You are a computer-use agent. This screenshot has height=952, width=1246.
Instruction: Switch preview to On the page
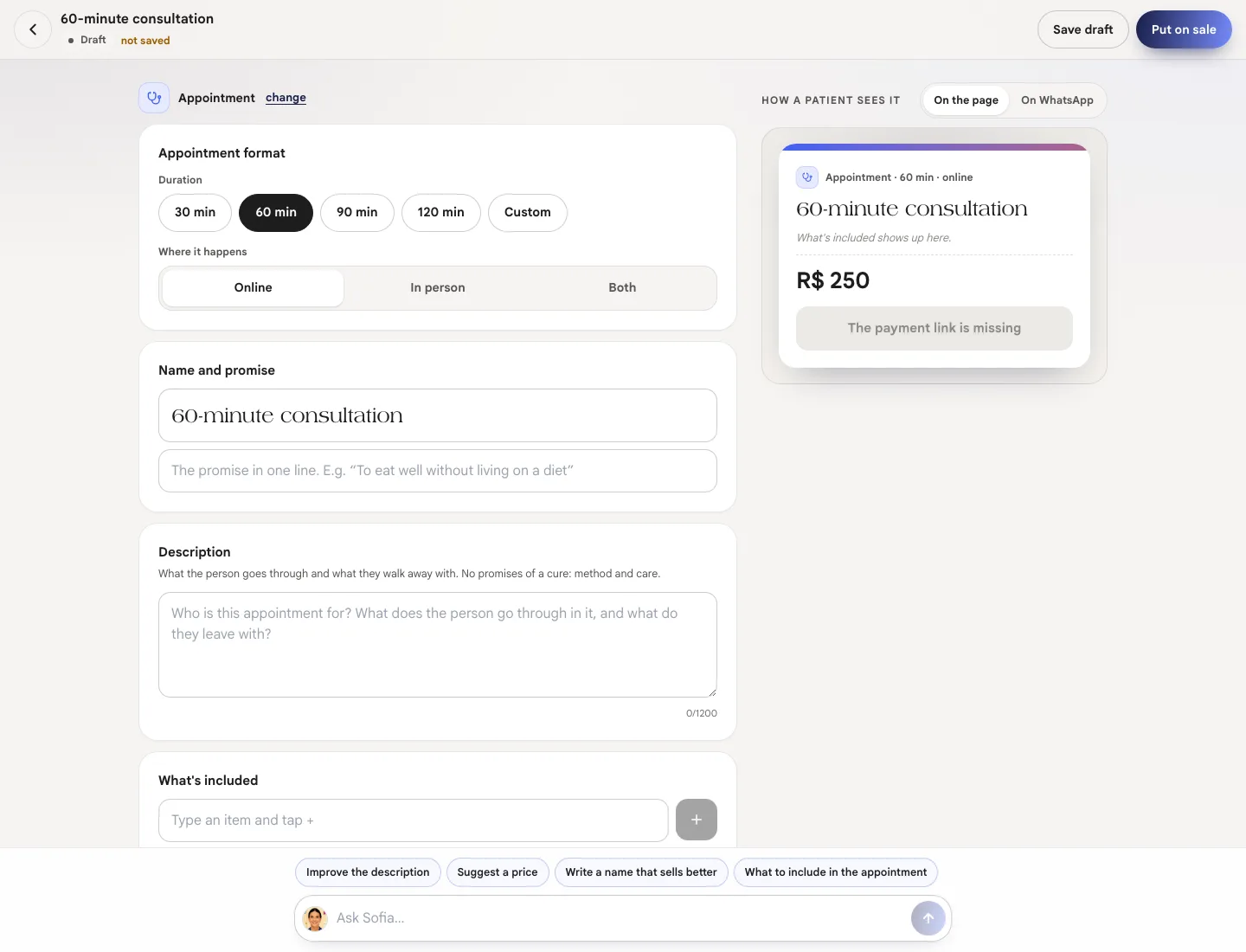point(966,100)
